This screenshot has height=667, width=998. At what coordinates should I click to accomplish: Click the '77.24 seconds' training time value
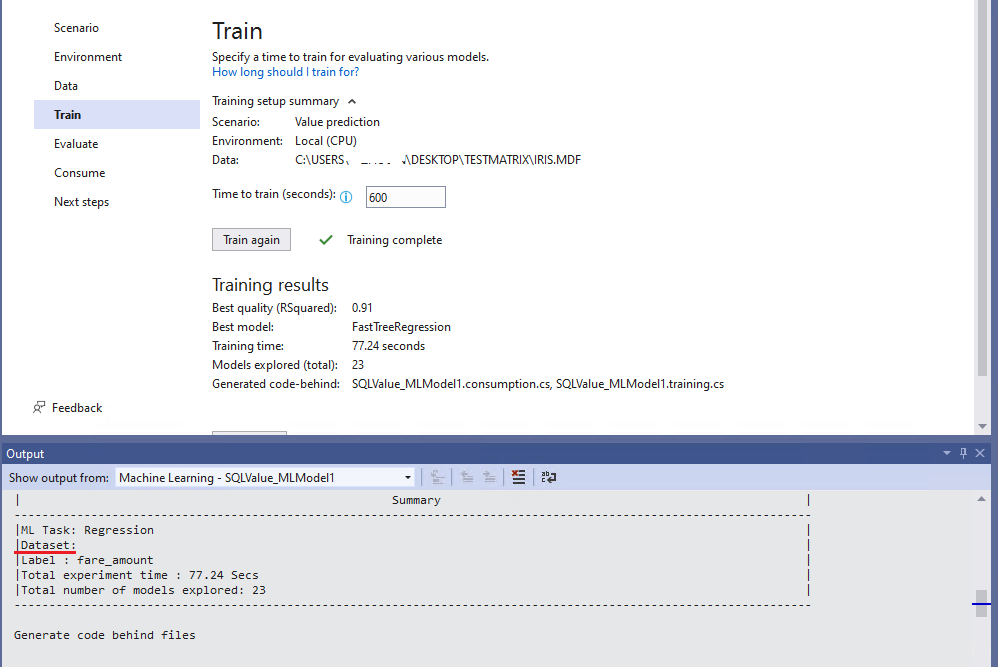pyautogui.click(x=388, y=346)
